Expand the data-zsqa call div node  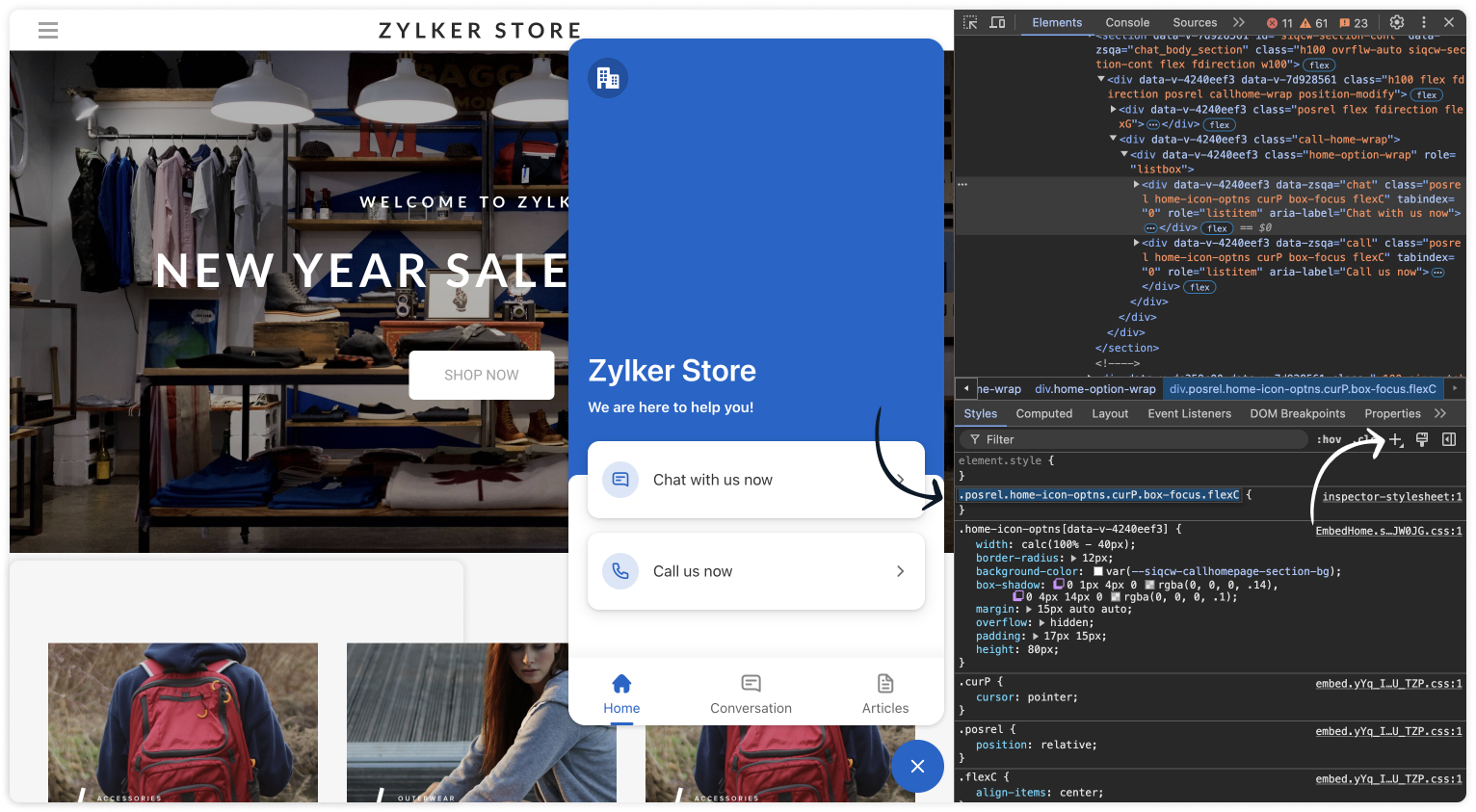(1137, 243)
